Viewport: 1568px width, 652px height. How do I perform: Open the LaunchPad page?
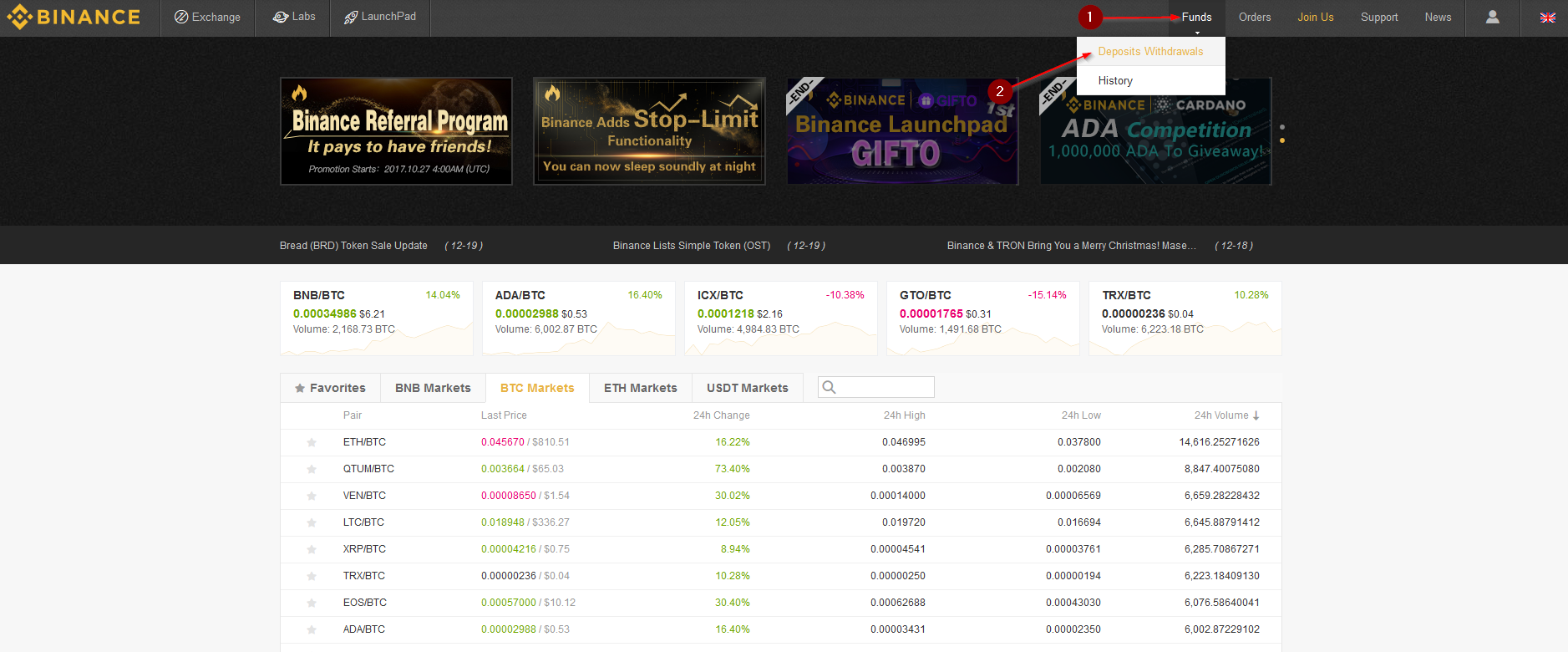380,17
